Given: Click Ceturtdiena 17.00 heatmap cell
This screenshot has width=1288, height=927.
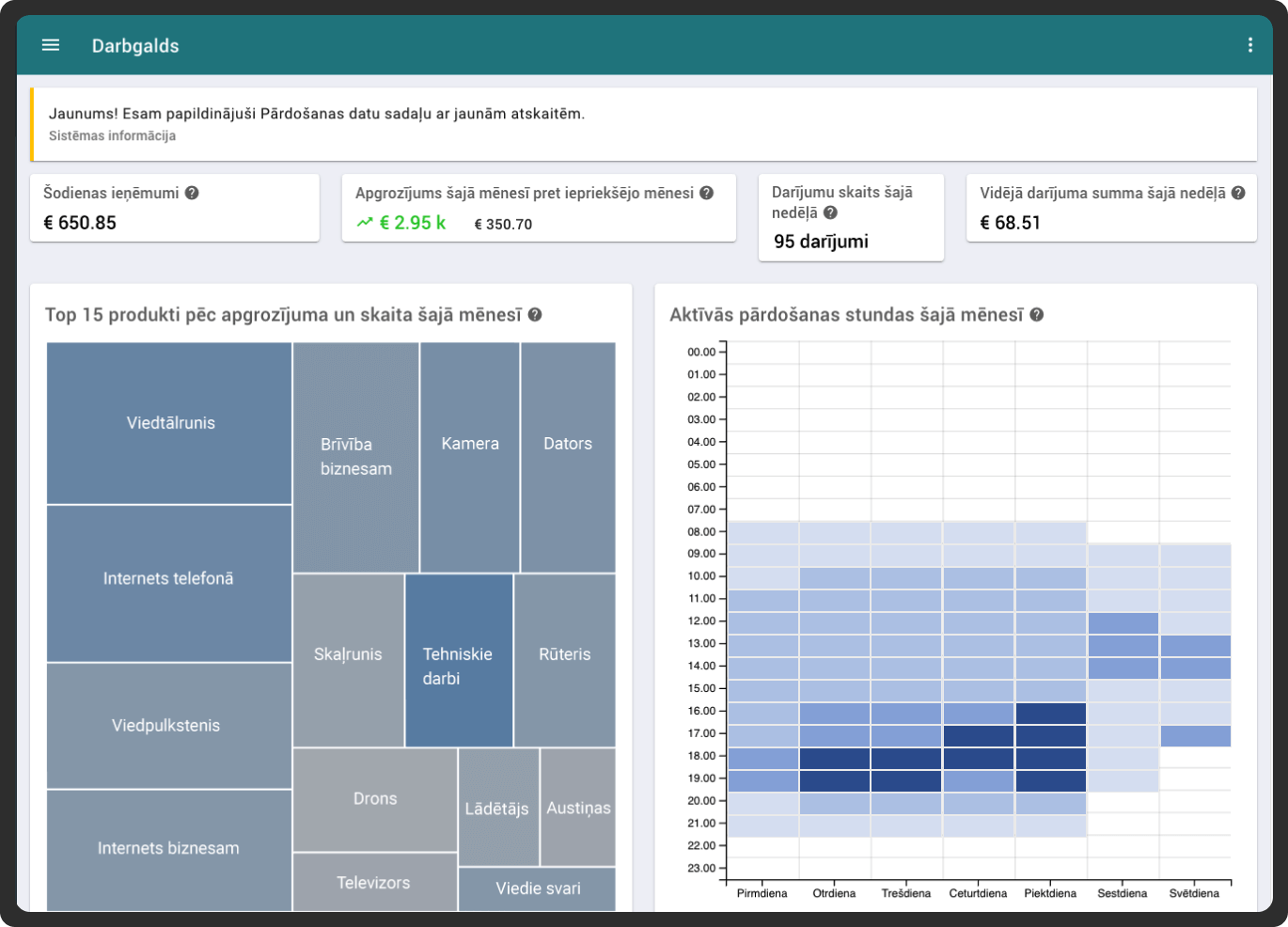Looking at the screenshot, I should click(x=979, y=736).
